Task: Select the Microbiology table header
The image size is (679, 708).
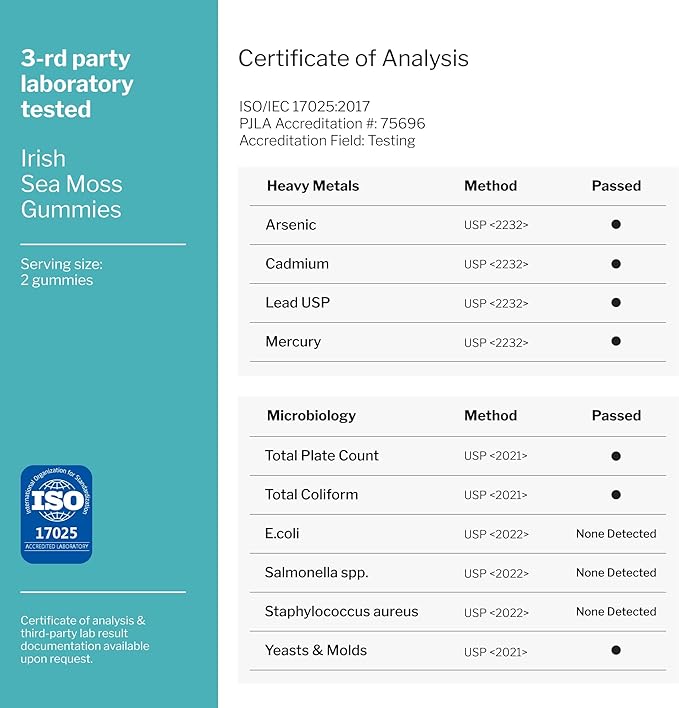Action: [311, 416]
